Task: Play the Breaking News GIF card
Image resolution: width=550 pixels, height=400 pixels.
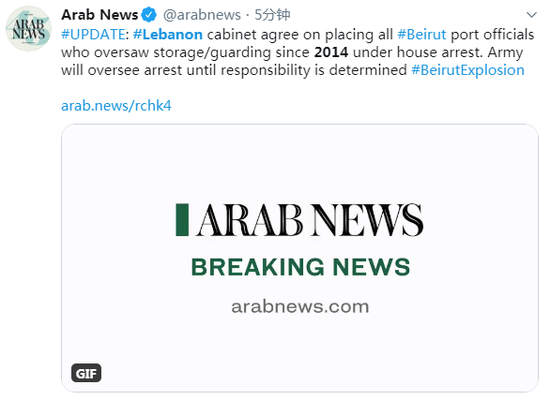Action: point(300,258)
